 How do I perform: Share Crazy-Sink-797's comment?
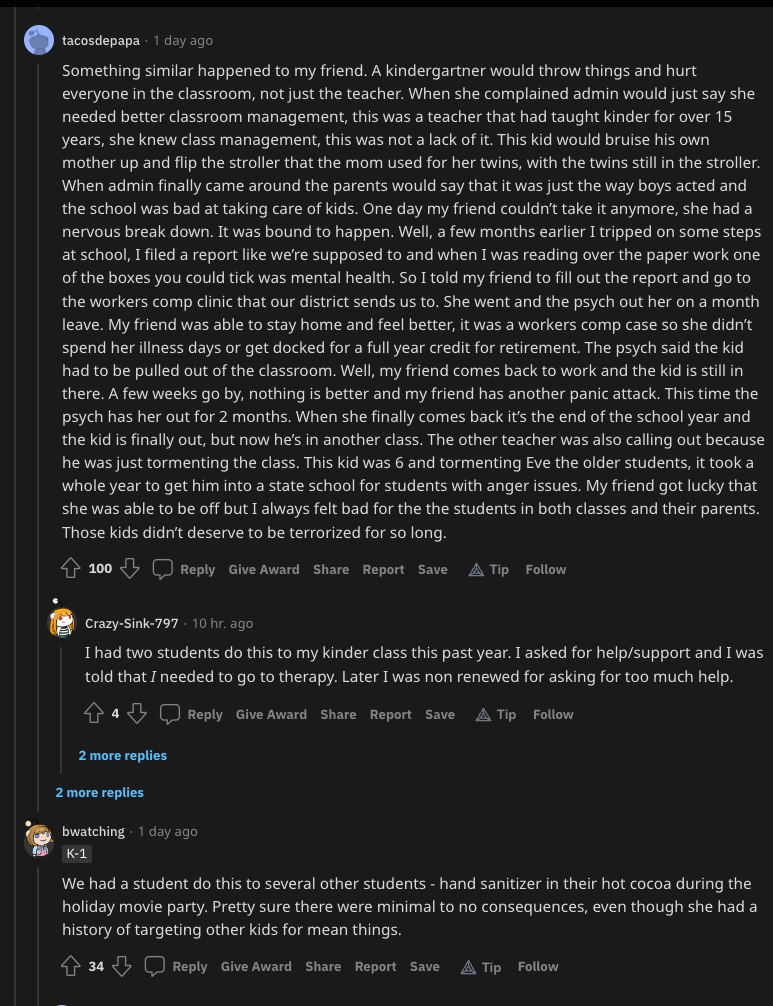pos(338,715)
